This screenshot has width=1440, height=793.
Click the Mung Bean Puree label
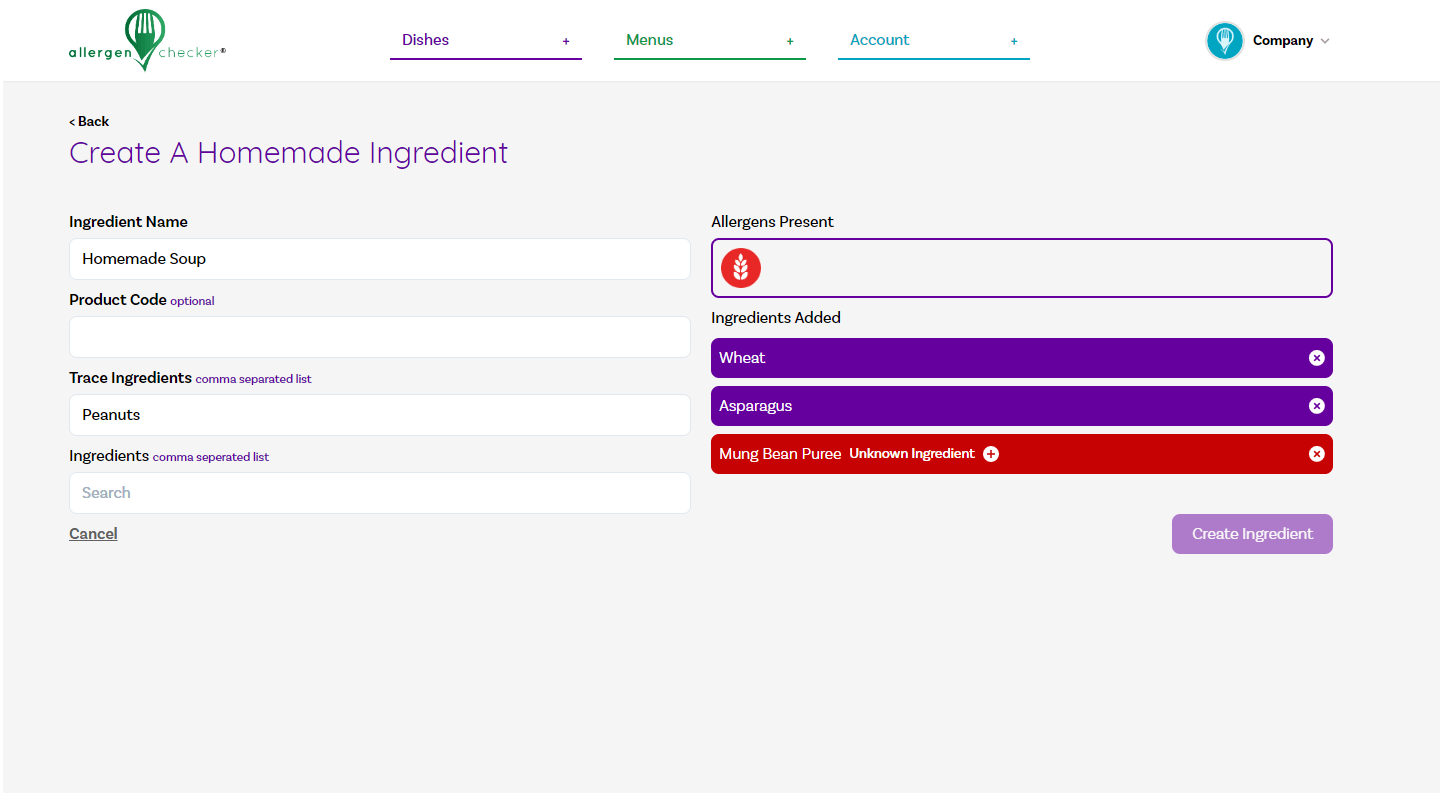[780, 454]
